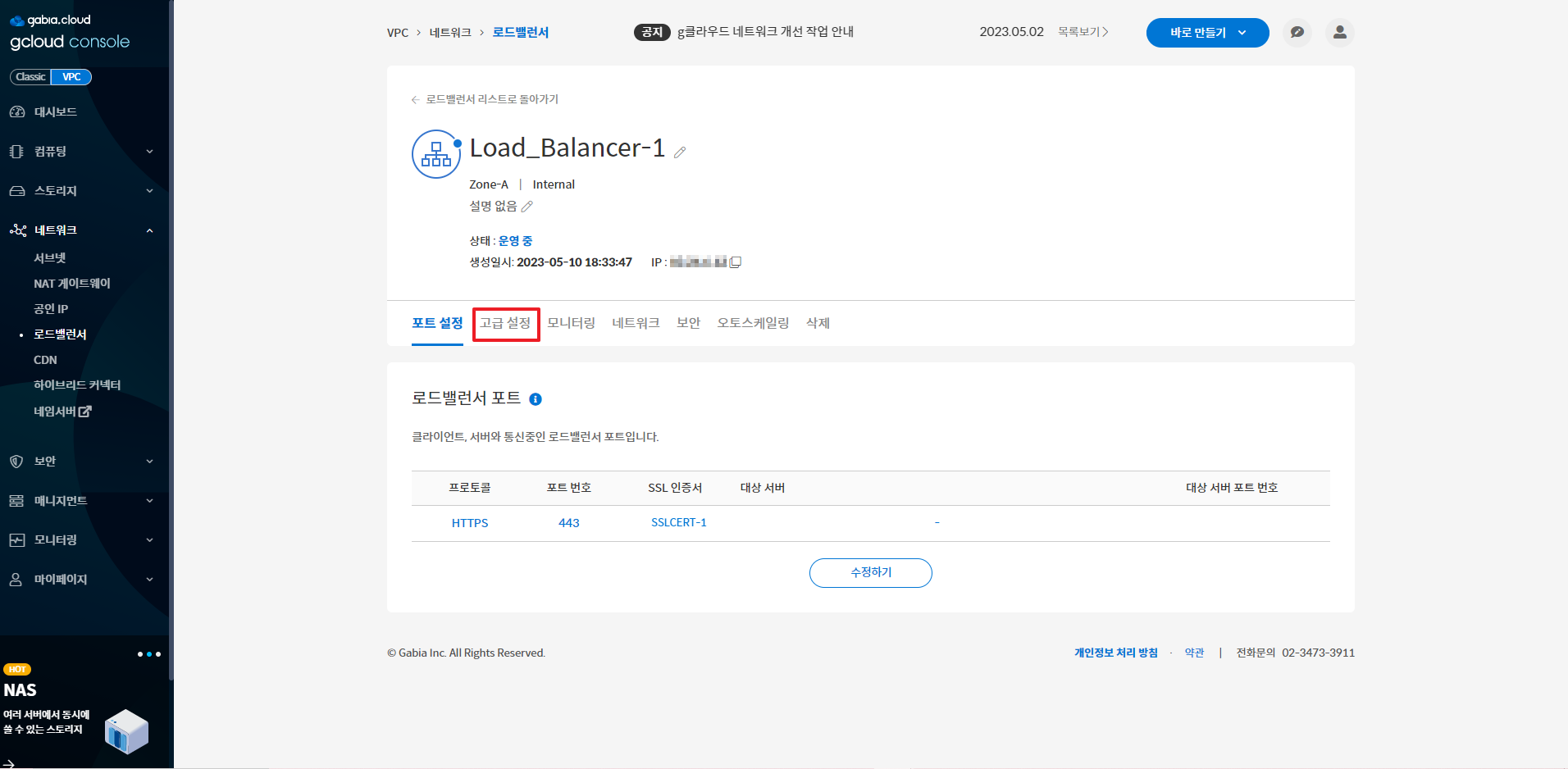Collapse the 네트워크 sidebar section
This screenshot has height=769, width=1568.
click(x=82, y=230)
